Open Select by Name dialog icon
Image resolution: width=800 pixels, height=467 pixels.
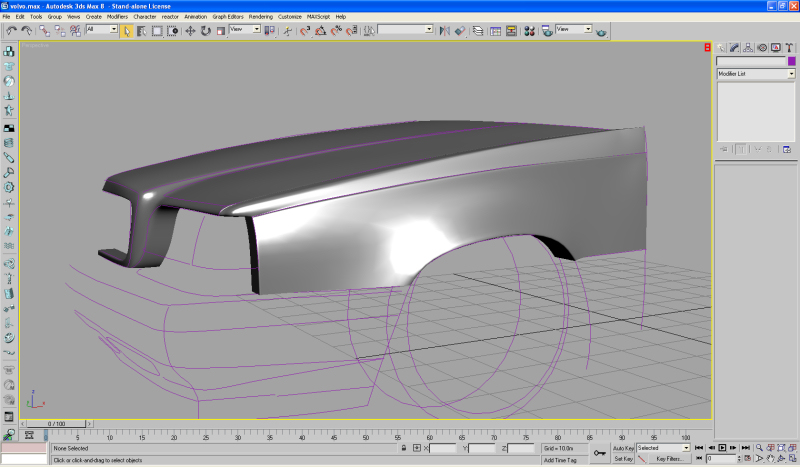pyautogui.click(x=142, y=31)
